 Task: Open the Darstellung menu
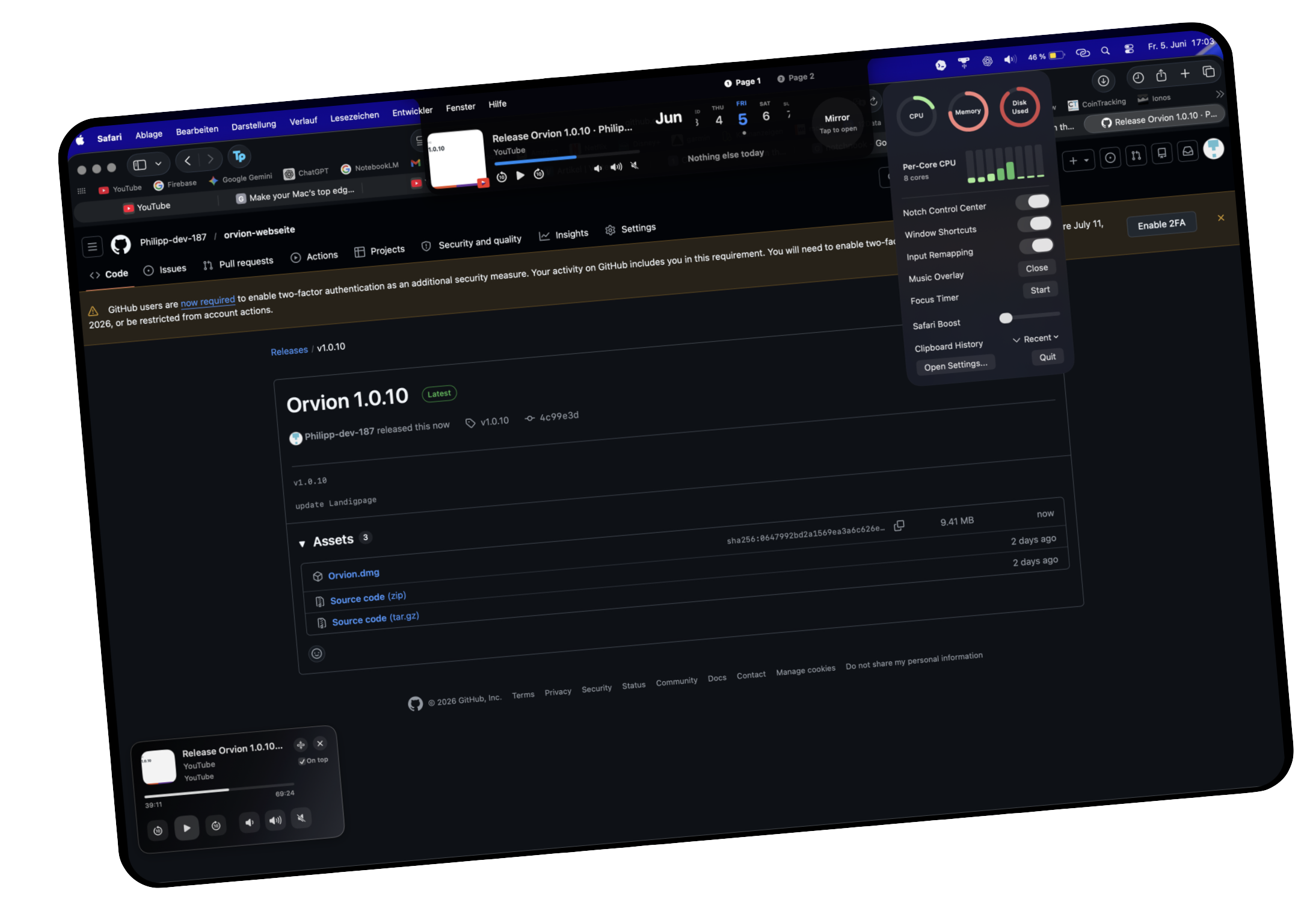254,125
